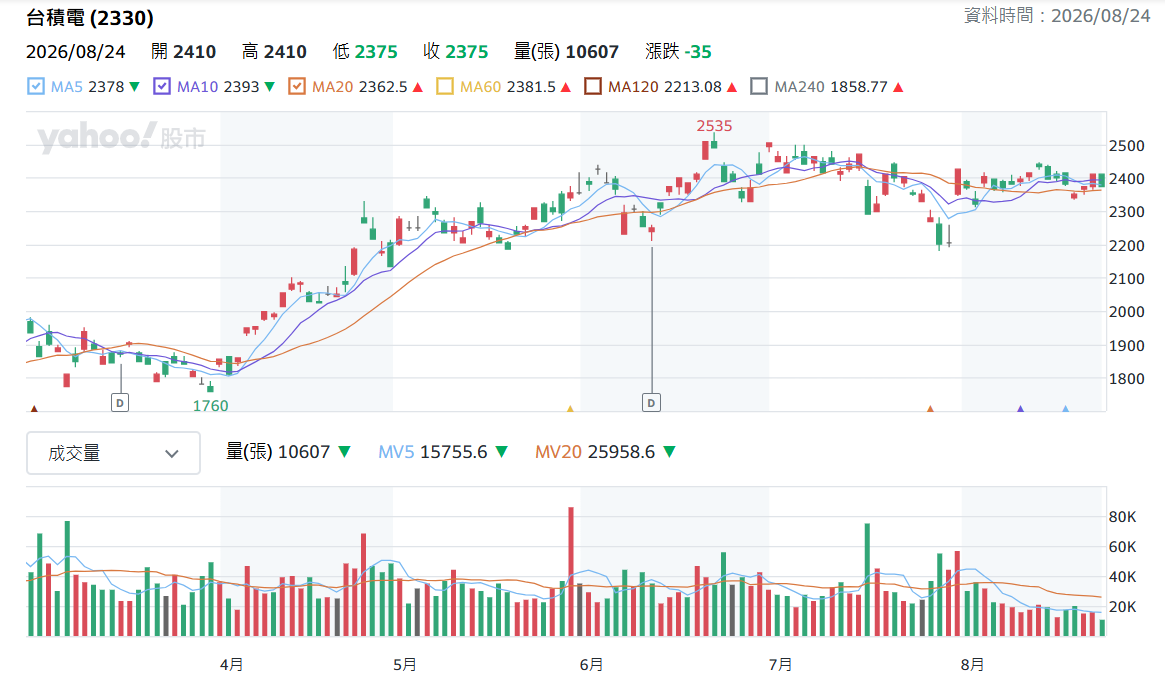Screen dimensions: 1165x692
Task: Click the 4月 date axis label
Action: 232,664
